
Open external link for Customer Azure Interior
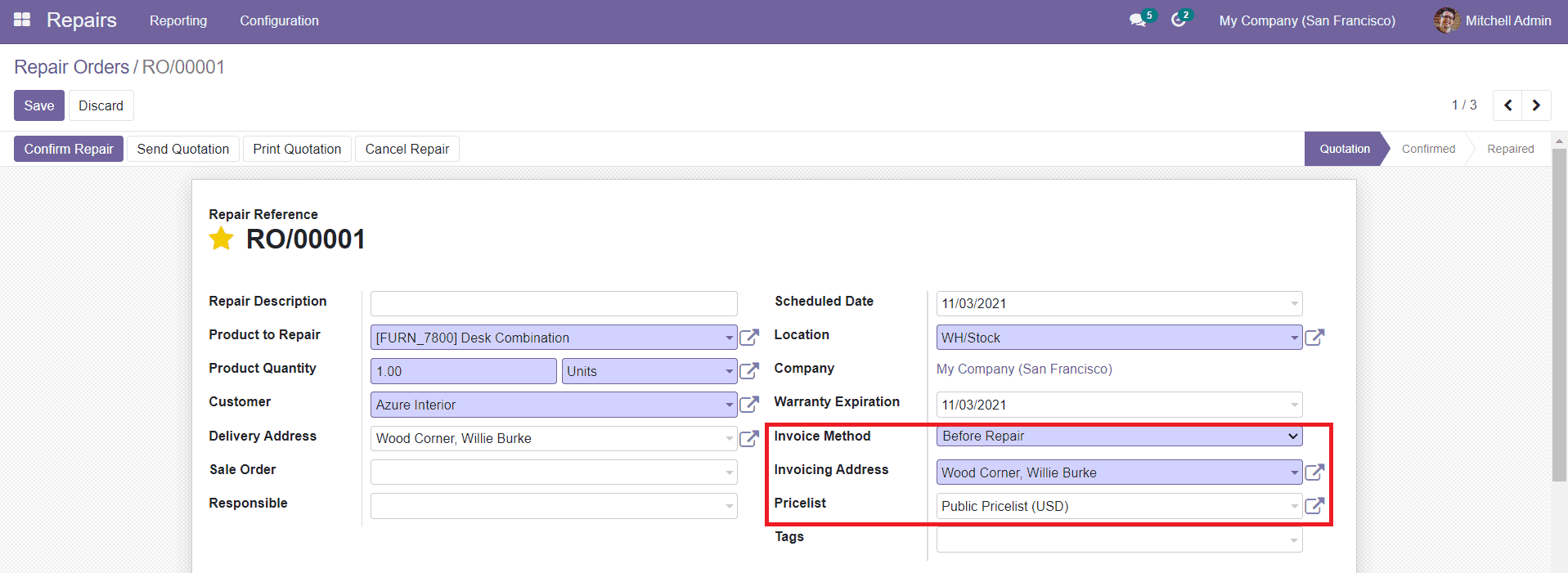click(749, 405)
